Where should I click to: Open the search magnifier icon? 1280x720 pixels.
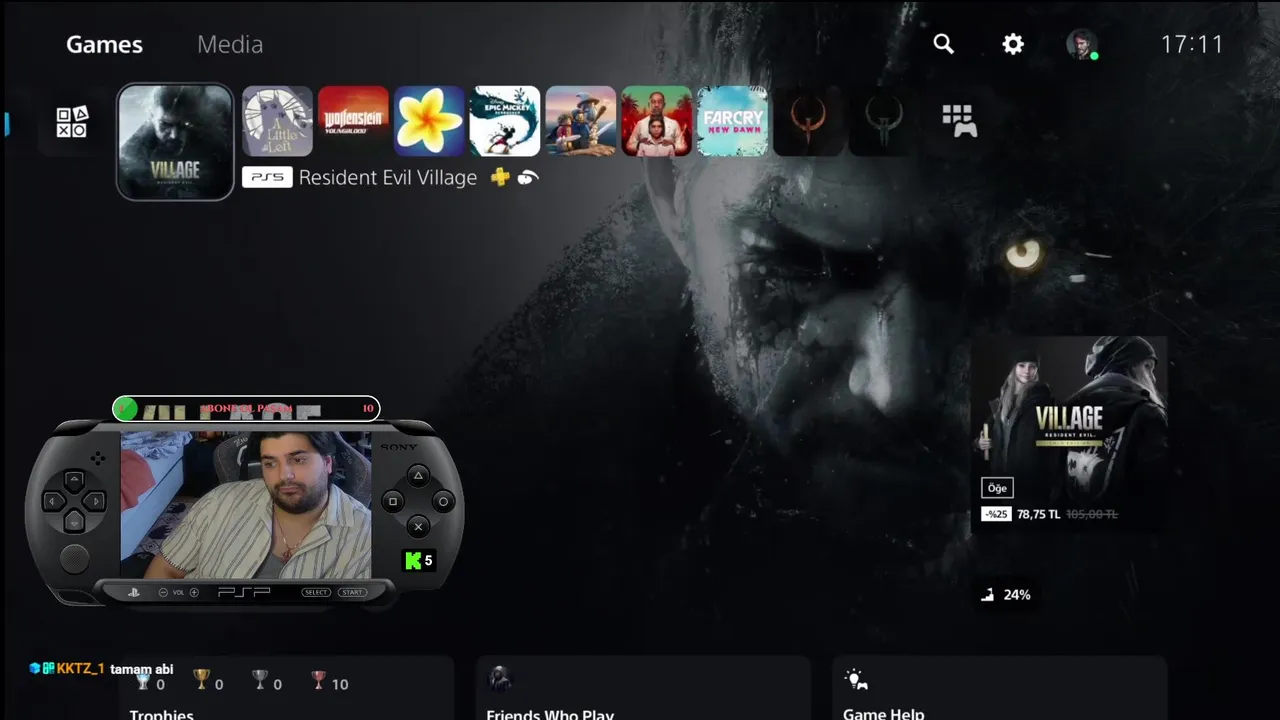943,44
